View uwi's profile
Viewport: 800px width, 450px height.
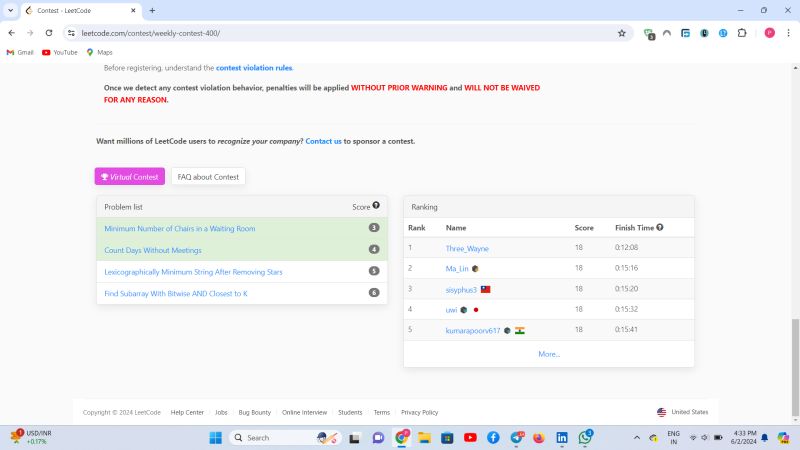click(451, 310)
